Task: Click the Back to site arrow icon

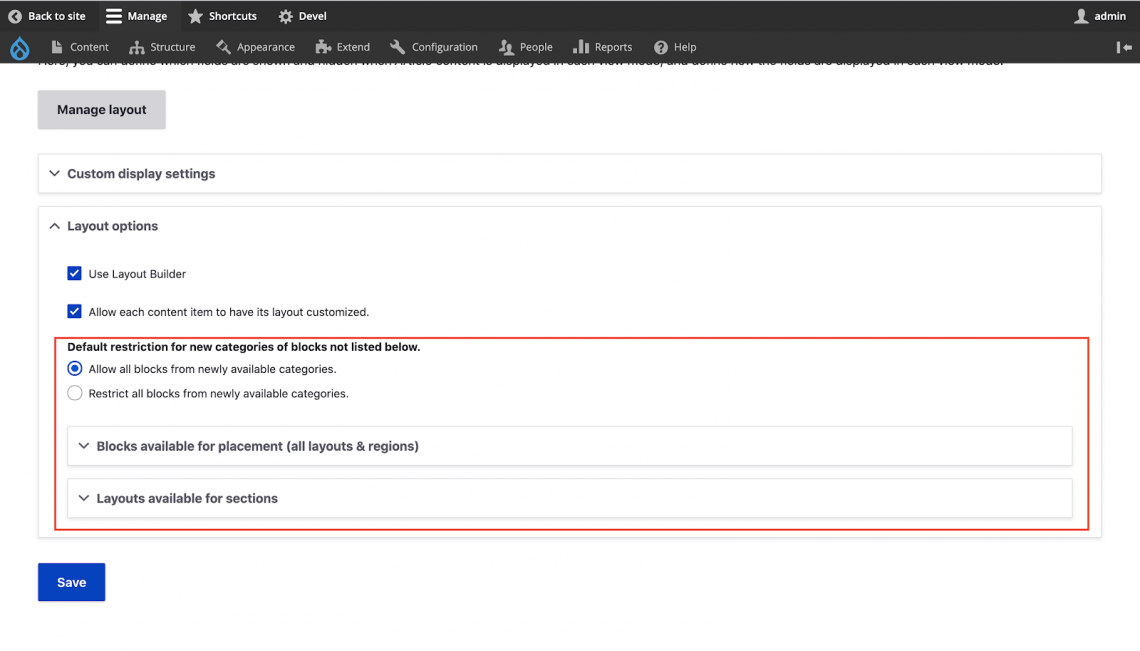Action: (15, 16)
